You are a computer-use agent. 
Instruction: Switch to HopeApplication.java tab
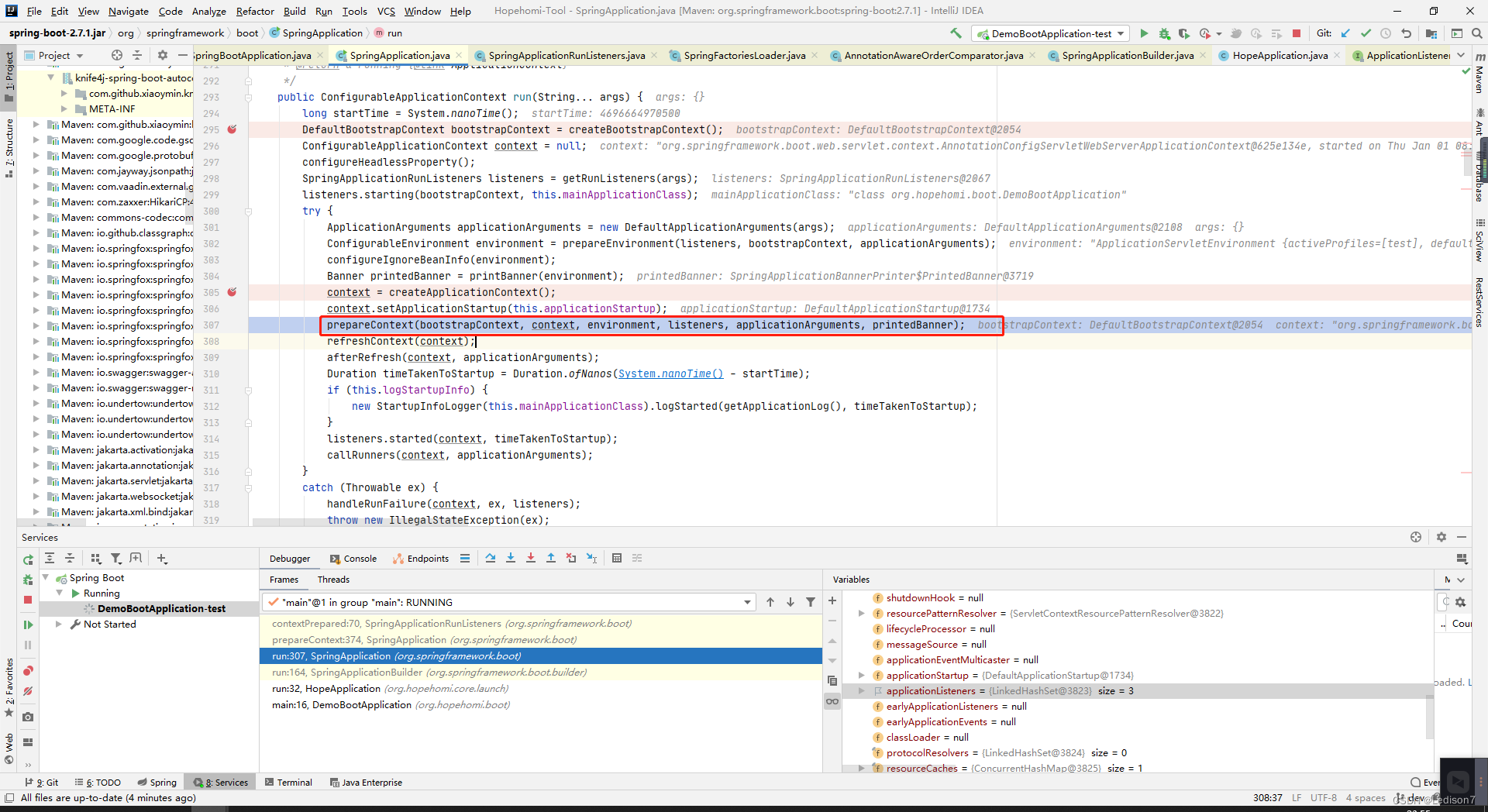tap(1280, 55)
